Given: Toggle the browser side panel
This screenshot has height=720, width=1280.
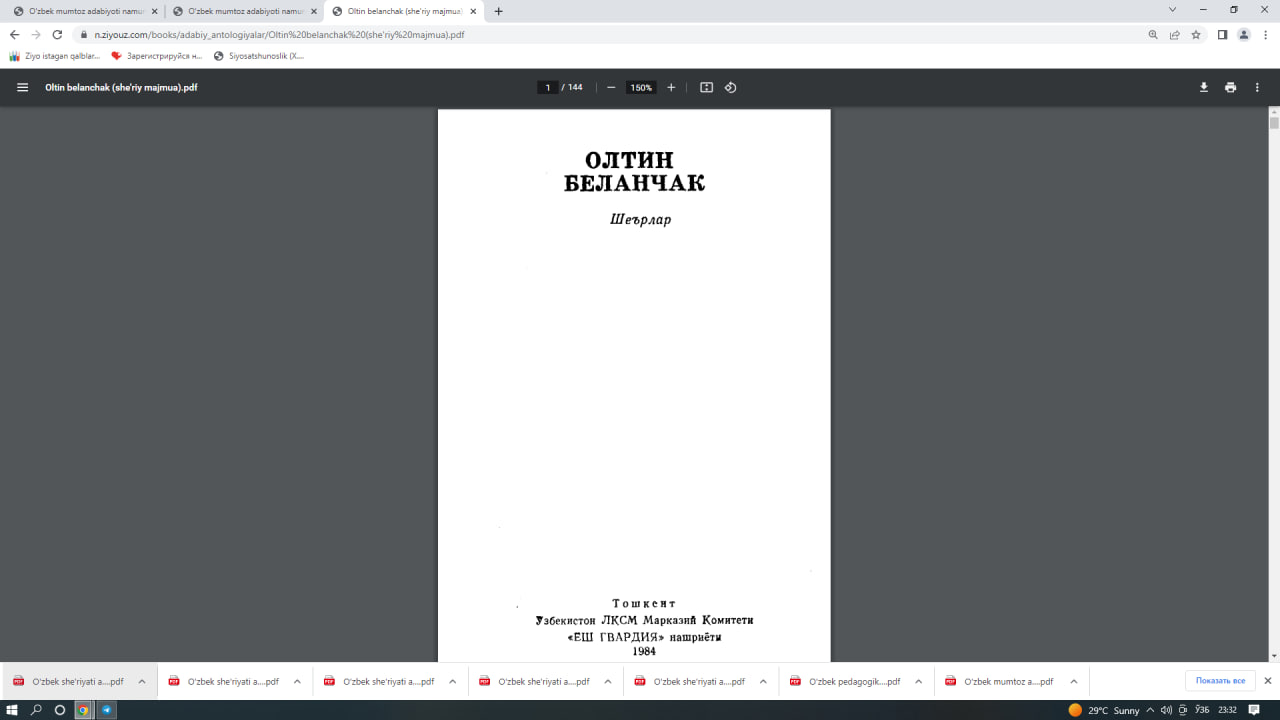Looking at the screenshot, I should [x=1222, y=34].
